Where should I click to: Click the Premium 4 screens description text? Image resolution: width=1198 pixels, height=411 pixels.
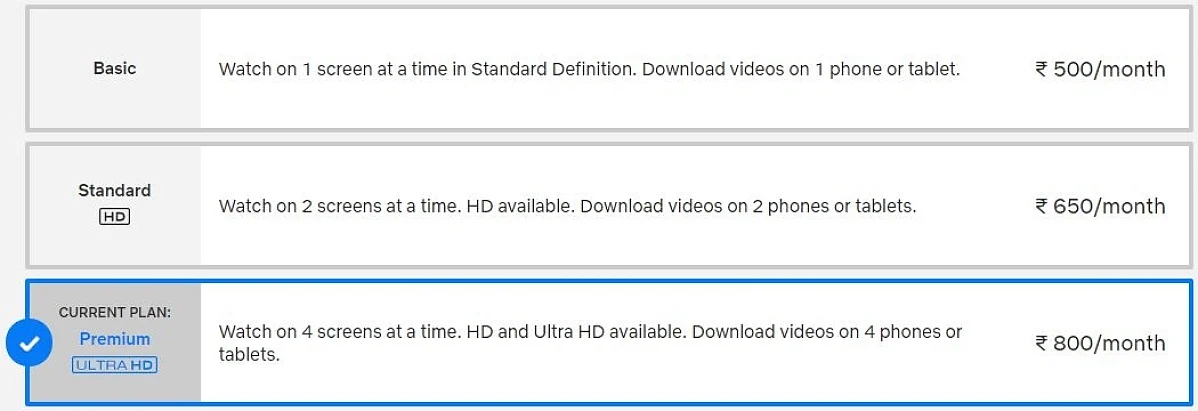(x=591, y=343)
